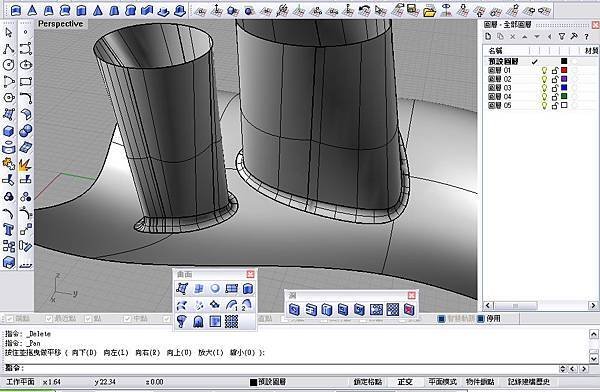The height and width of the screenshot is (392, 600).
Task: Click command history up arrow
Action: pos(593,334)
